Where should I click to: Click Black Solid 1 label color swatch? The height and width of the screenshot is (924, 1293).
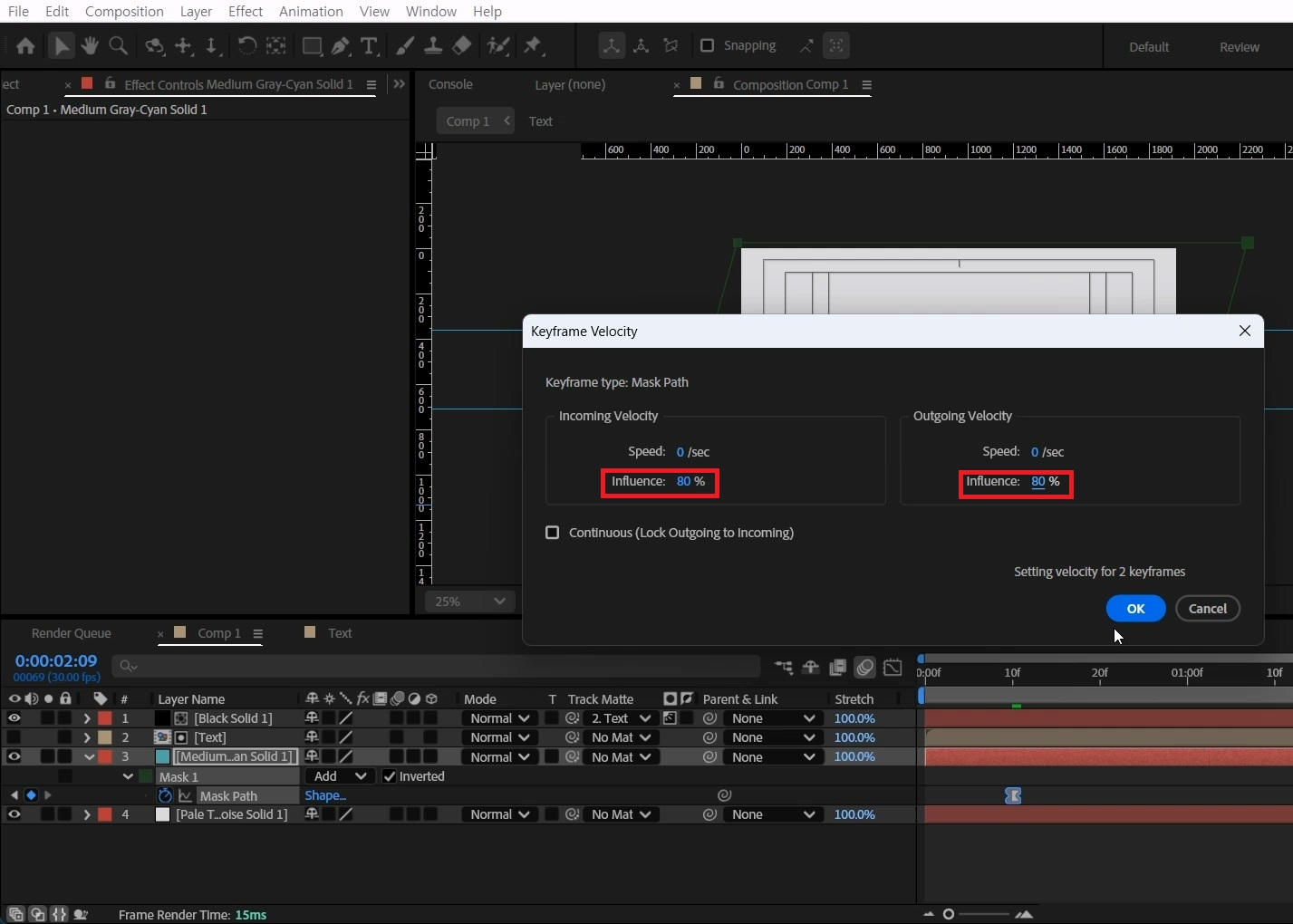(x=105, y=718)
